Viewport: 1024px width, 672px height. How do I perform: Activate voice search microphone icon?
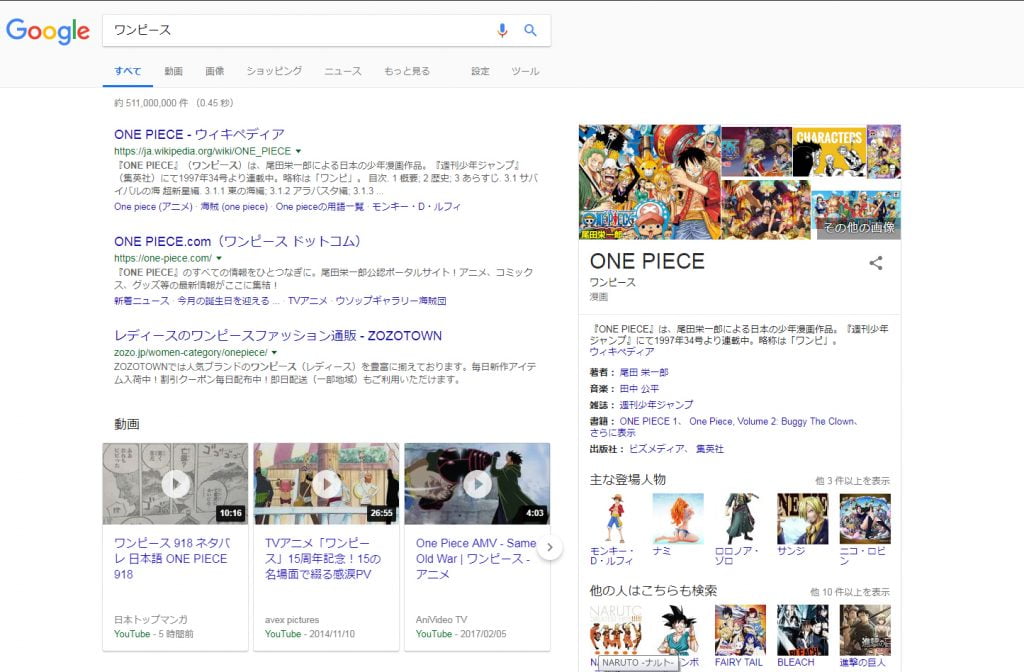coord(502,30)
